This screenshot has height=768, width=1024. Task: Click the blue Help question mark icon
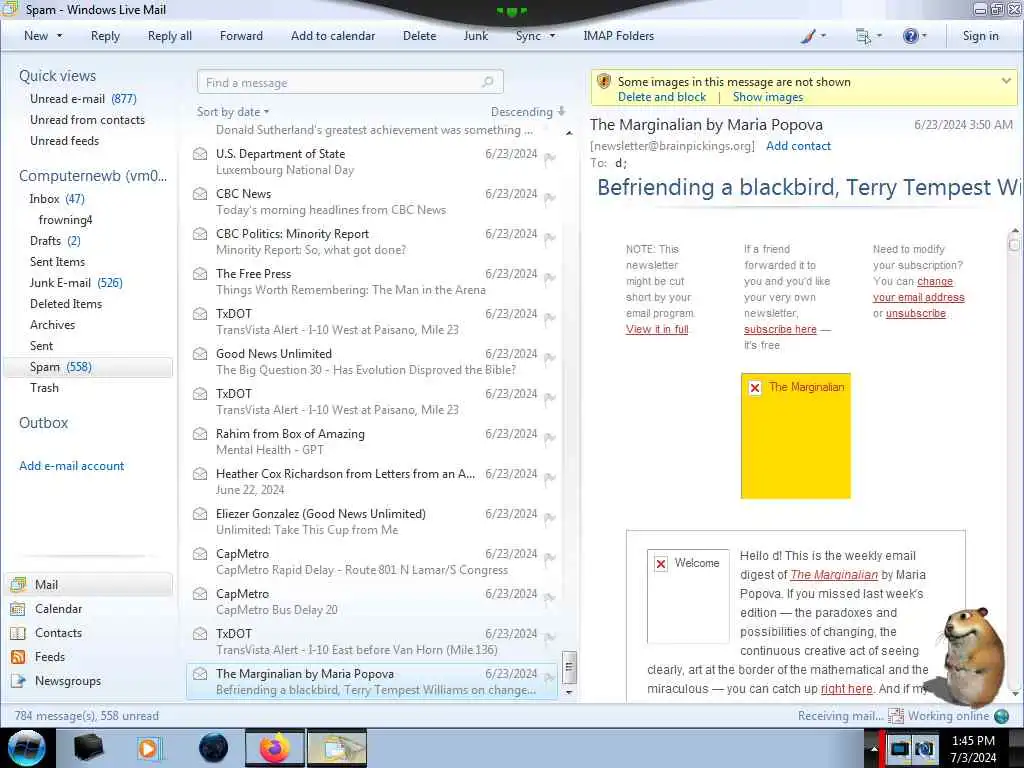910,36
